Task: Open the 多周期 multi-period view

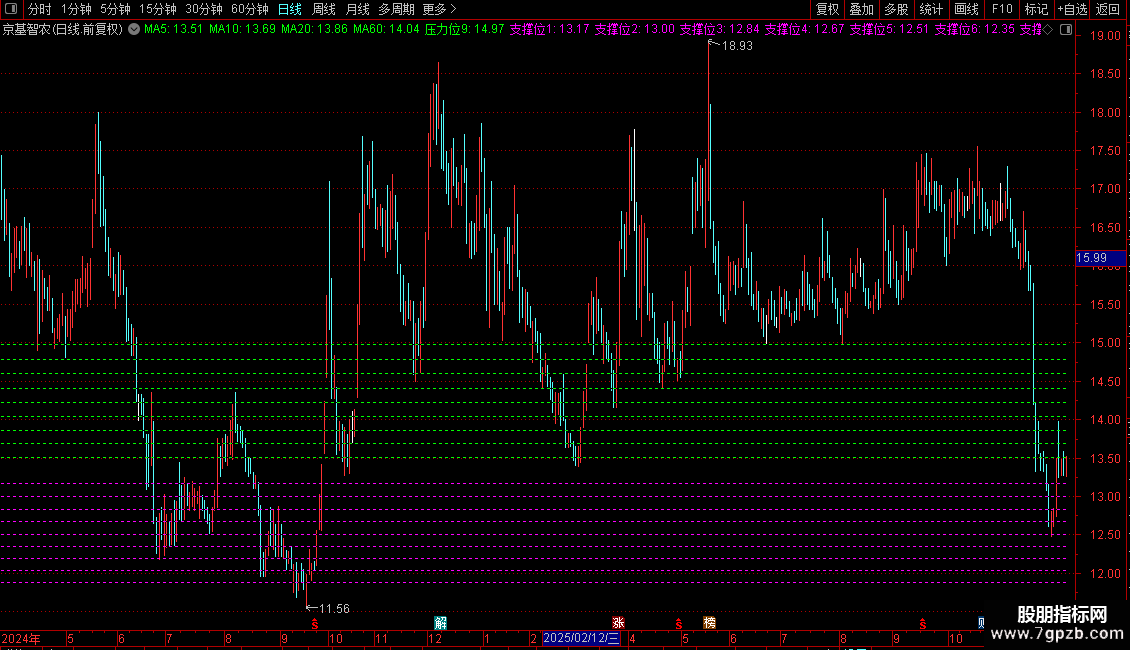Action: pos(396,9)
